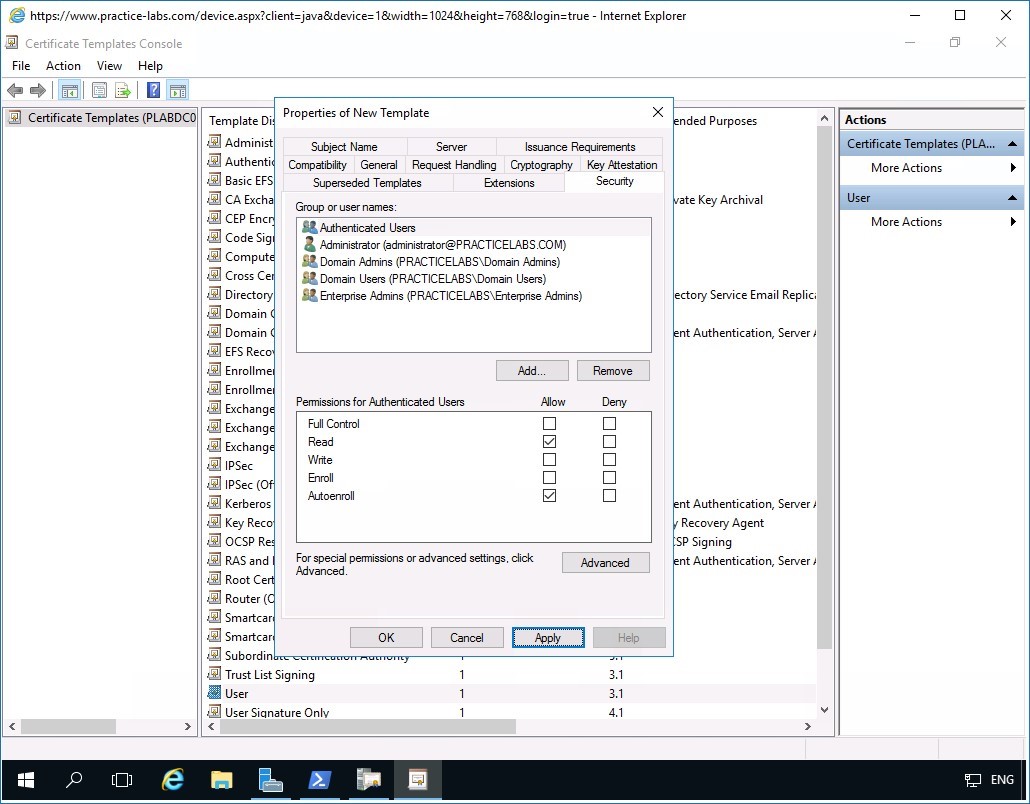Switch to the Issuance Requirements tab
The image size is (1030, 804).
tap(579, 146)
